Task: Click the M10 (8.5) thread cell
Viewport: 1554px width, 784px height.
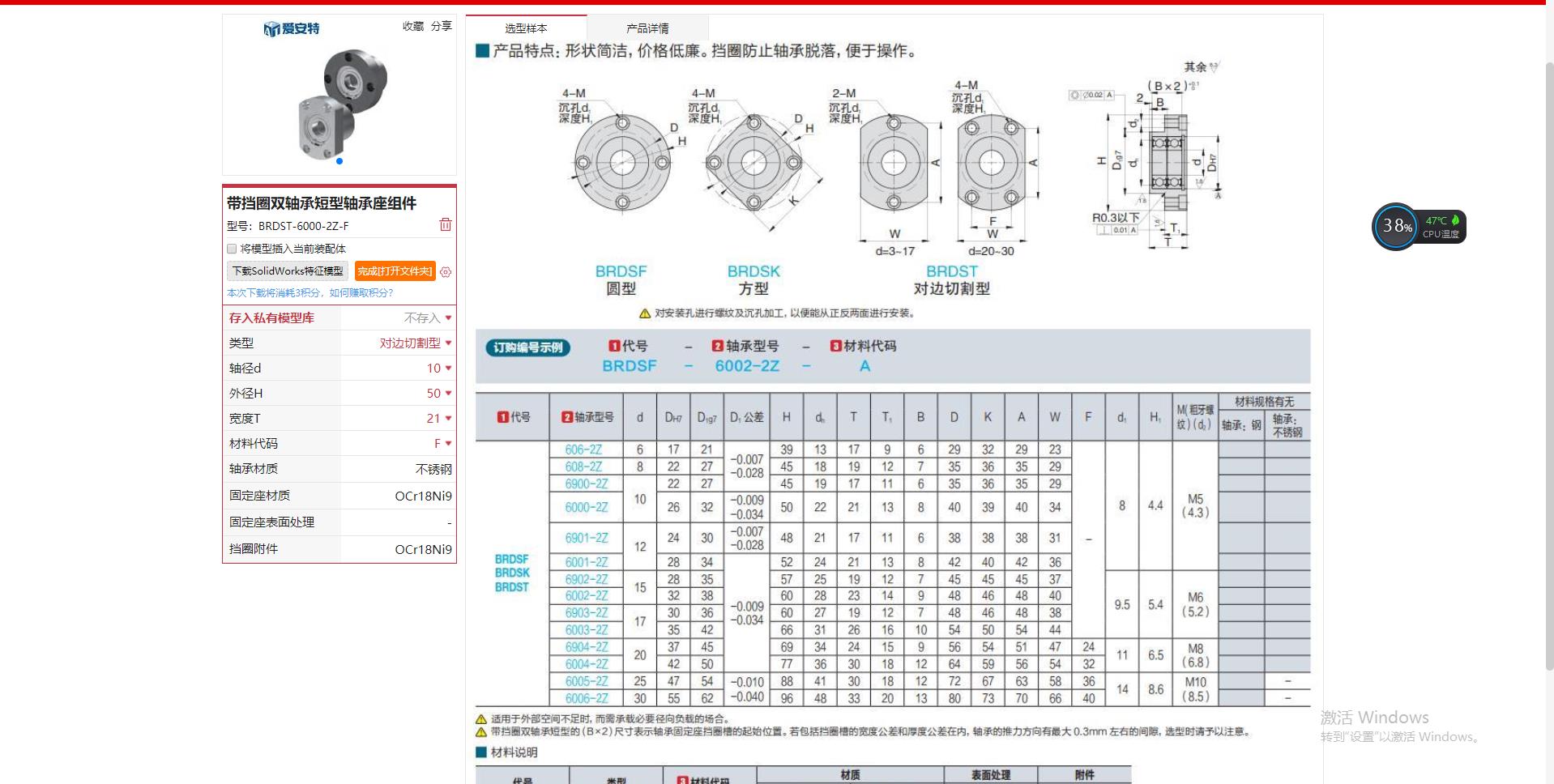Action: click(x=1195, y=689)
